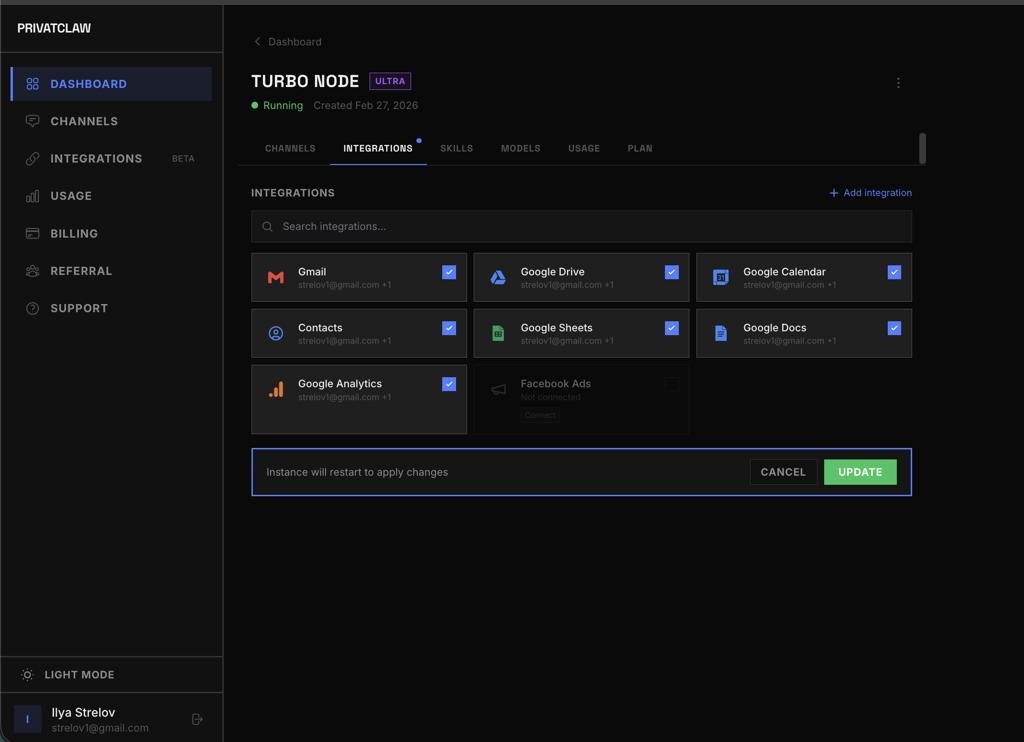Switch to the Skills tab

tap(456, 148)
